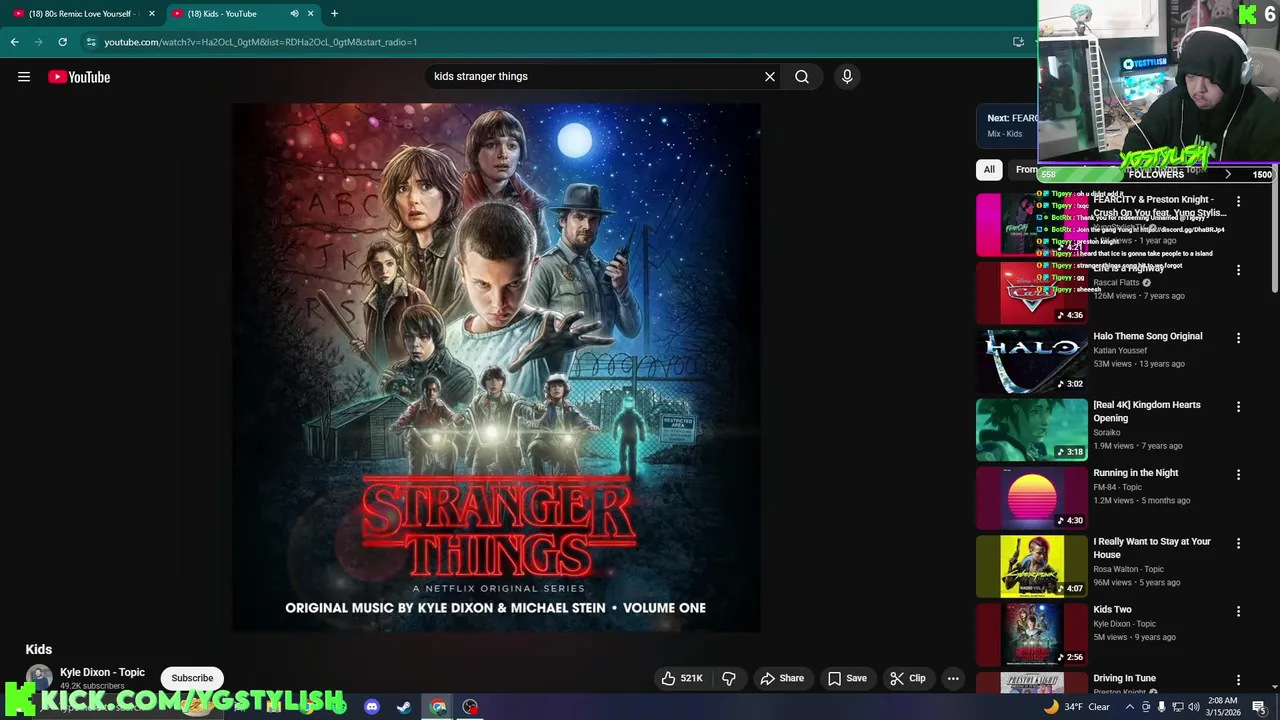The height and width of the screenshot is (720, 1280).
Task: View site information icon in address bar
Action: coord(91,42)
